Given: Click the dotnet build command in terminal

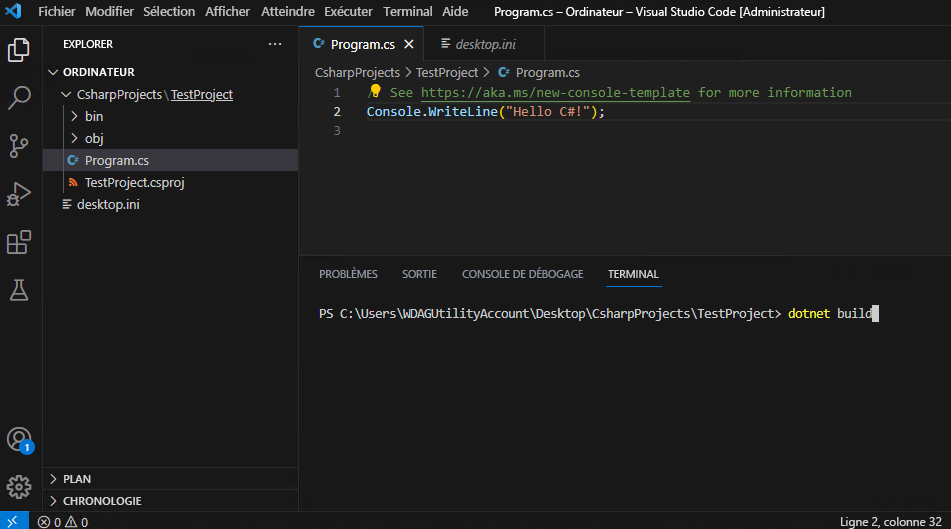Looking at the screenshot, I should tap(830, 314).
